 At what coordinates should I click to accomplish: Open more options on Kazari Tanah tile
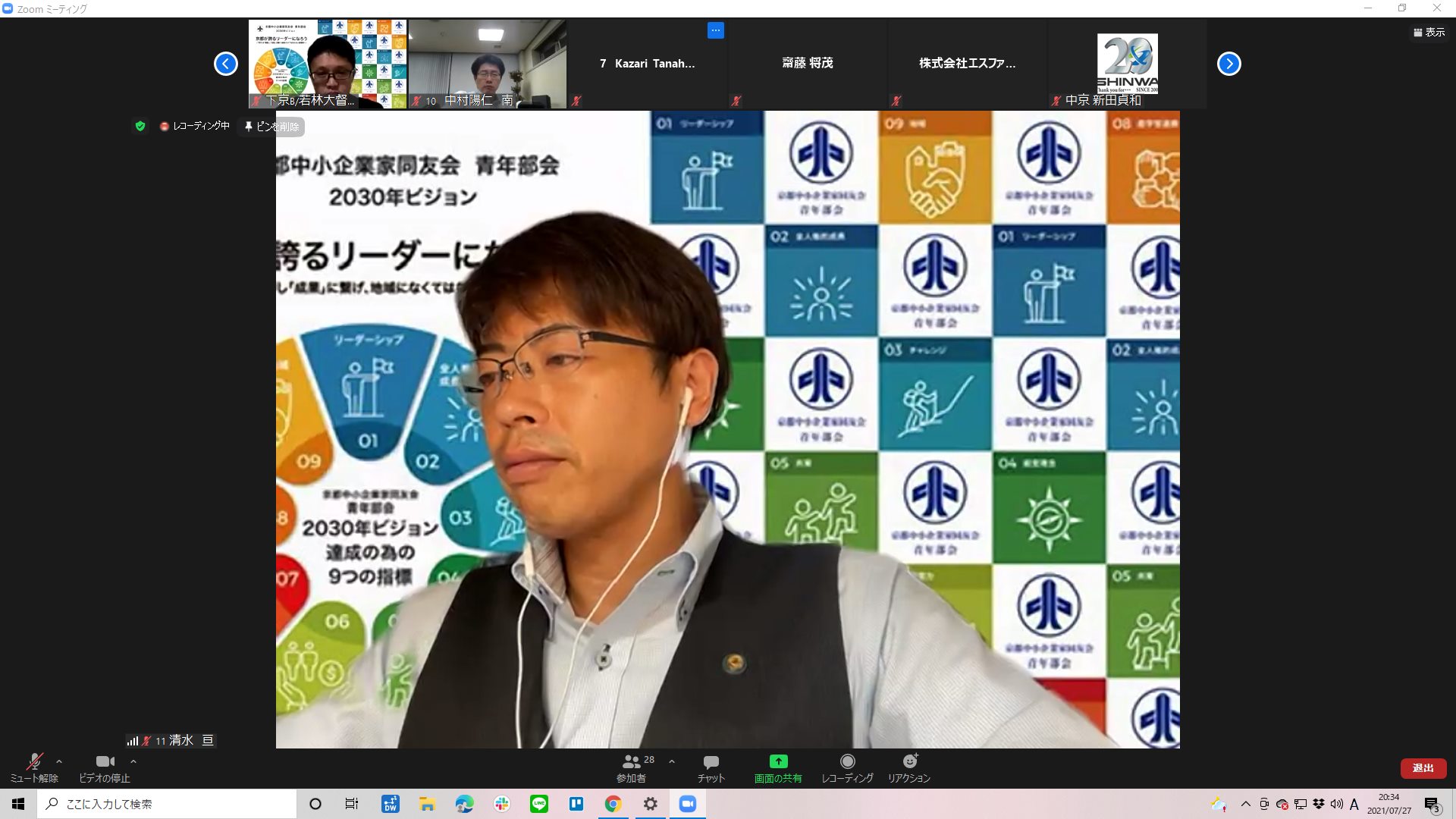pos(716,30)
